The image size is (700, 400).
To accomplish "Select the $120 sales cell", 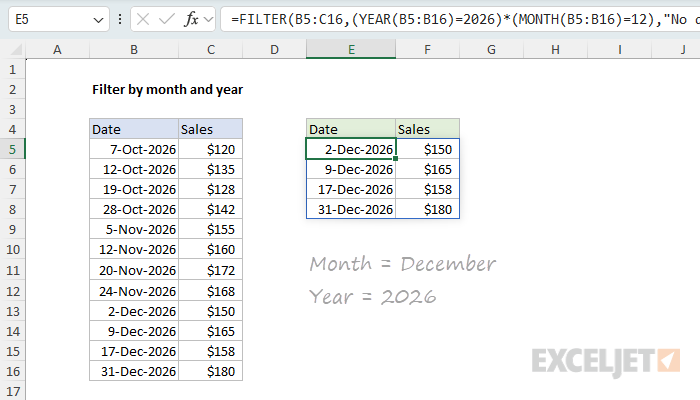I will (x=211, y=149).
